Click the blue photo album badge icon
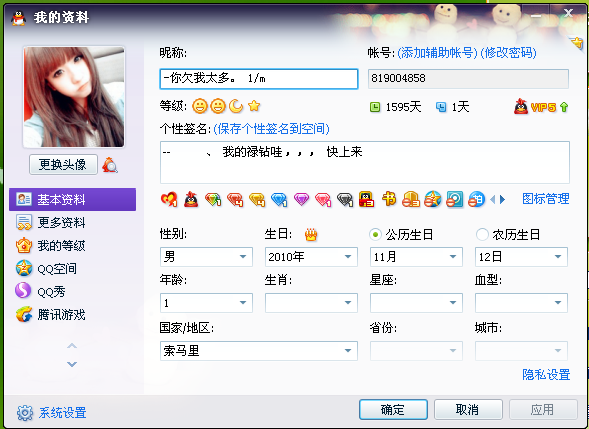The height and width of the screenshot is (429, 589). pyautogui.click(x=455, y=199)
